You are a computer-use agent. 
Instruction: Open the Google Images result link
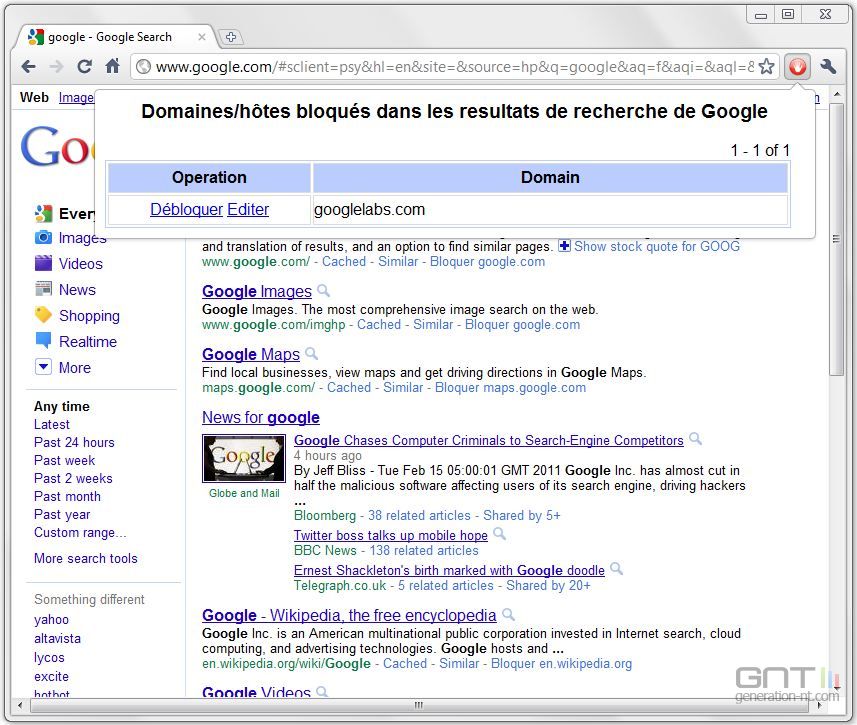point(257,291)
